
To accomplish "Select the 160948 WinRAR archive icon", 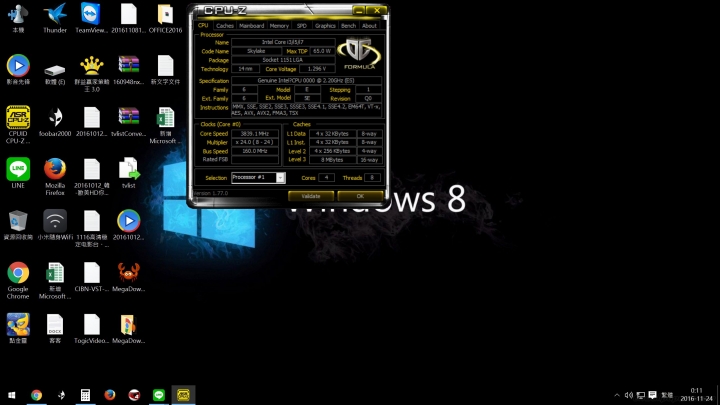I will (129, 70).
